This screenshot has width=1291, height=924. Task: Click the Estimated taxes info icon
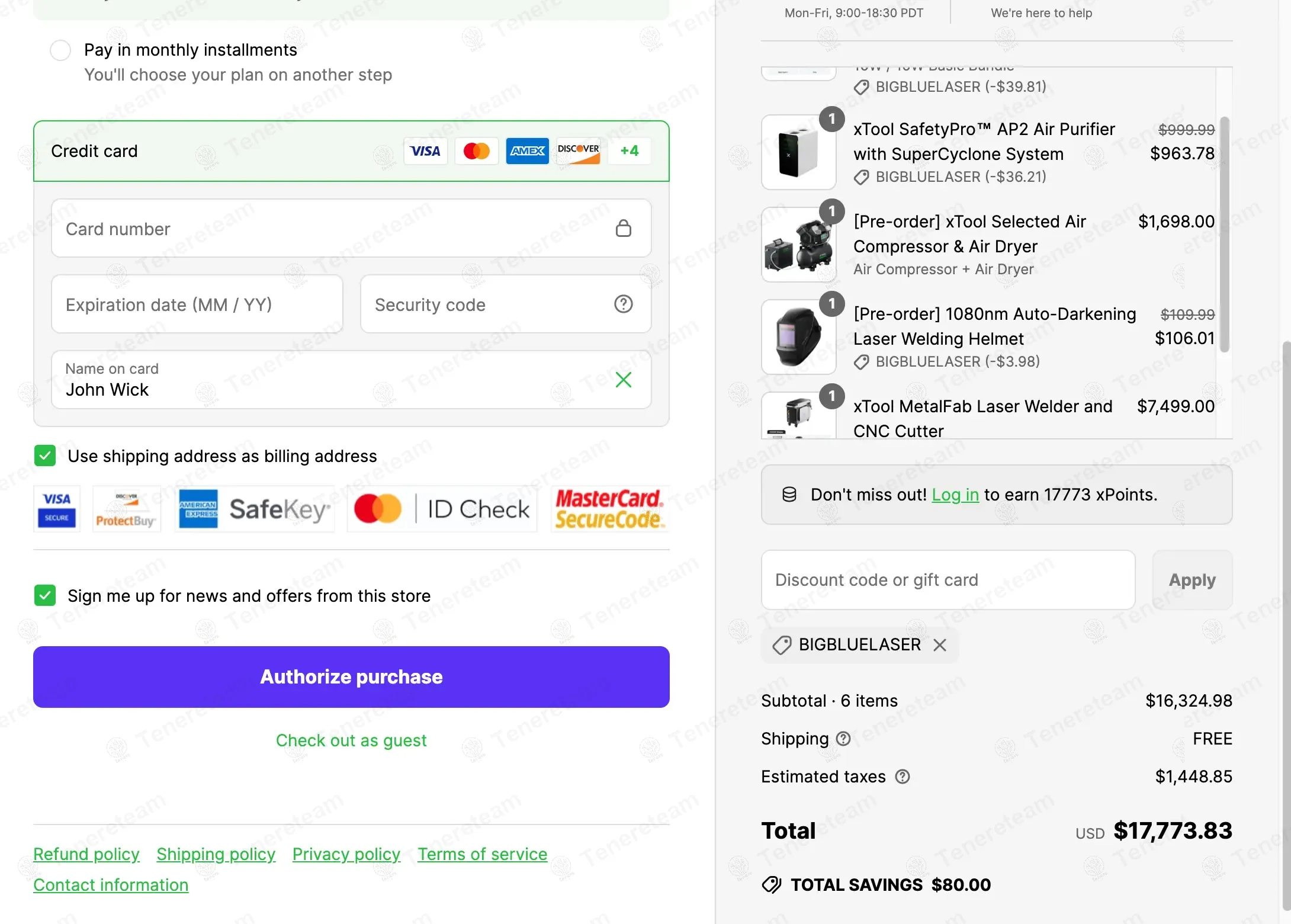902,777
